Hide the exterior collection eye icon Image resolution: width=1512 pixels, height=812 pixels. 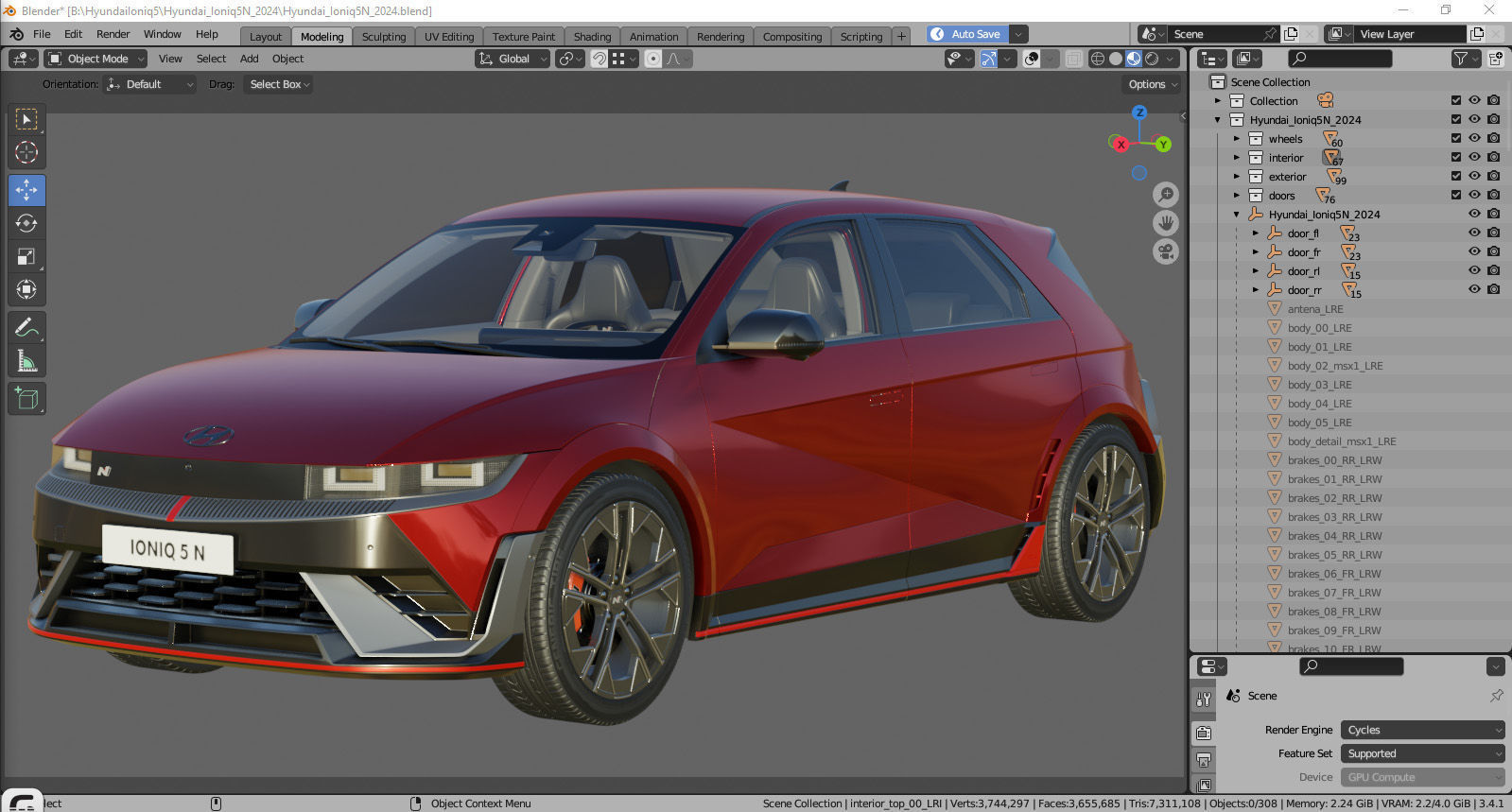tap(1474, 176)
